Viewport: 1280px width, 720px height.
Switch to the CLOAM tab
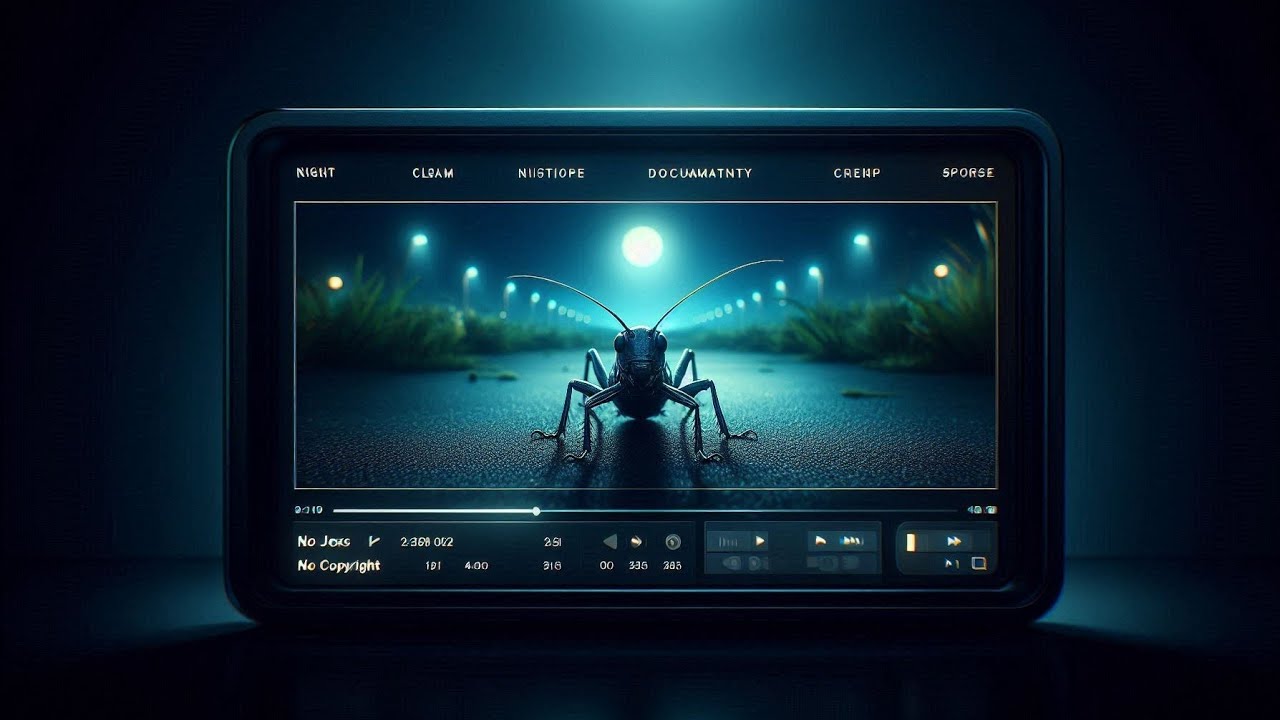pos(433,173)
